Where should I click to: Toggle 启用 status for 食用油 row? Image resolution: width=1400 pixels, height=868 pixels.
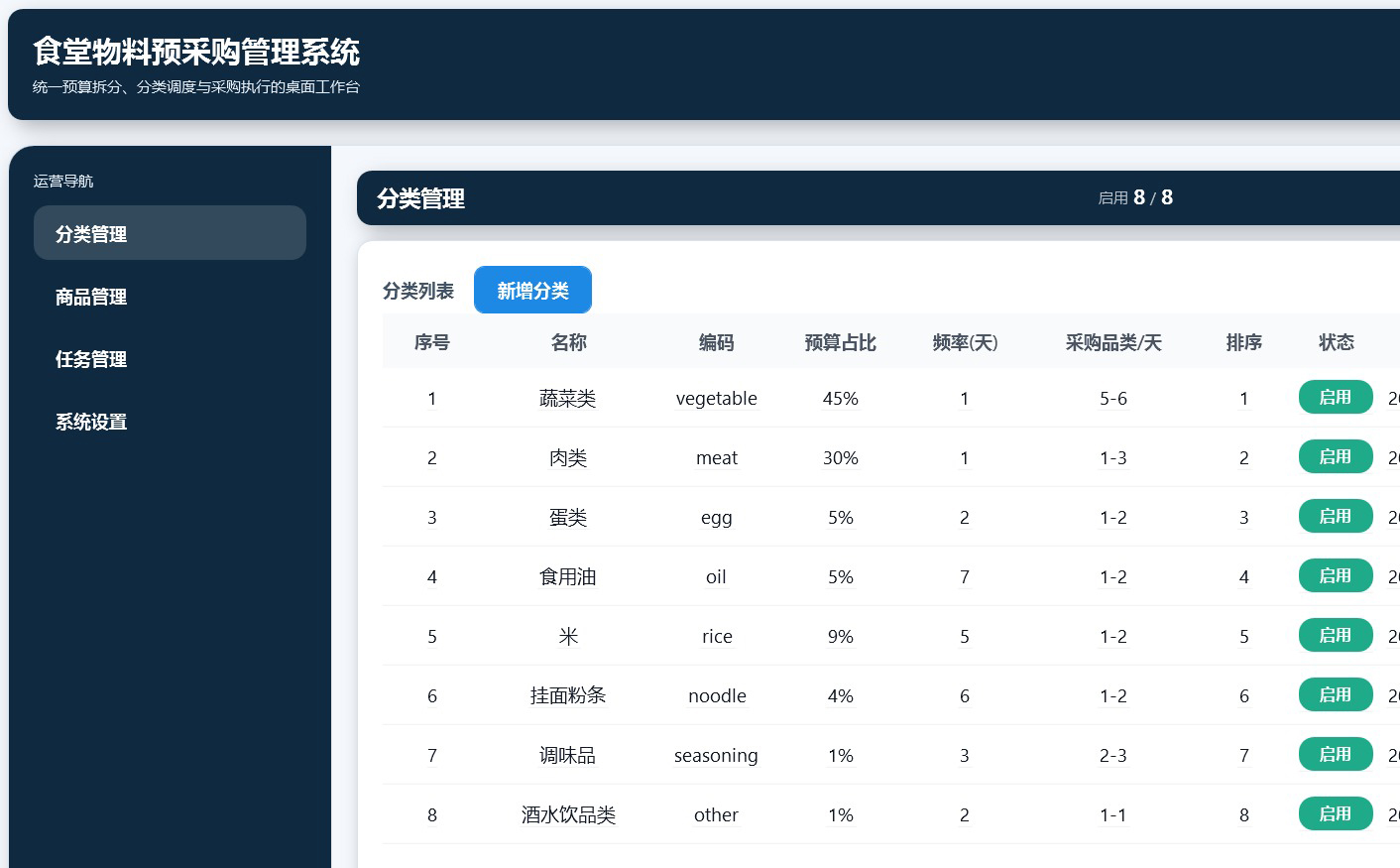click(x=1336, y=575)
